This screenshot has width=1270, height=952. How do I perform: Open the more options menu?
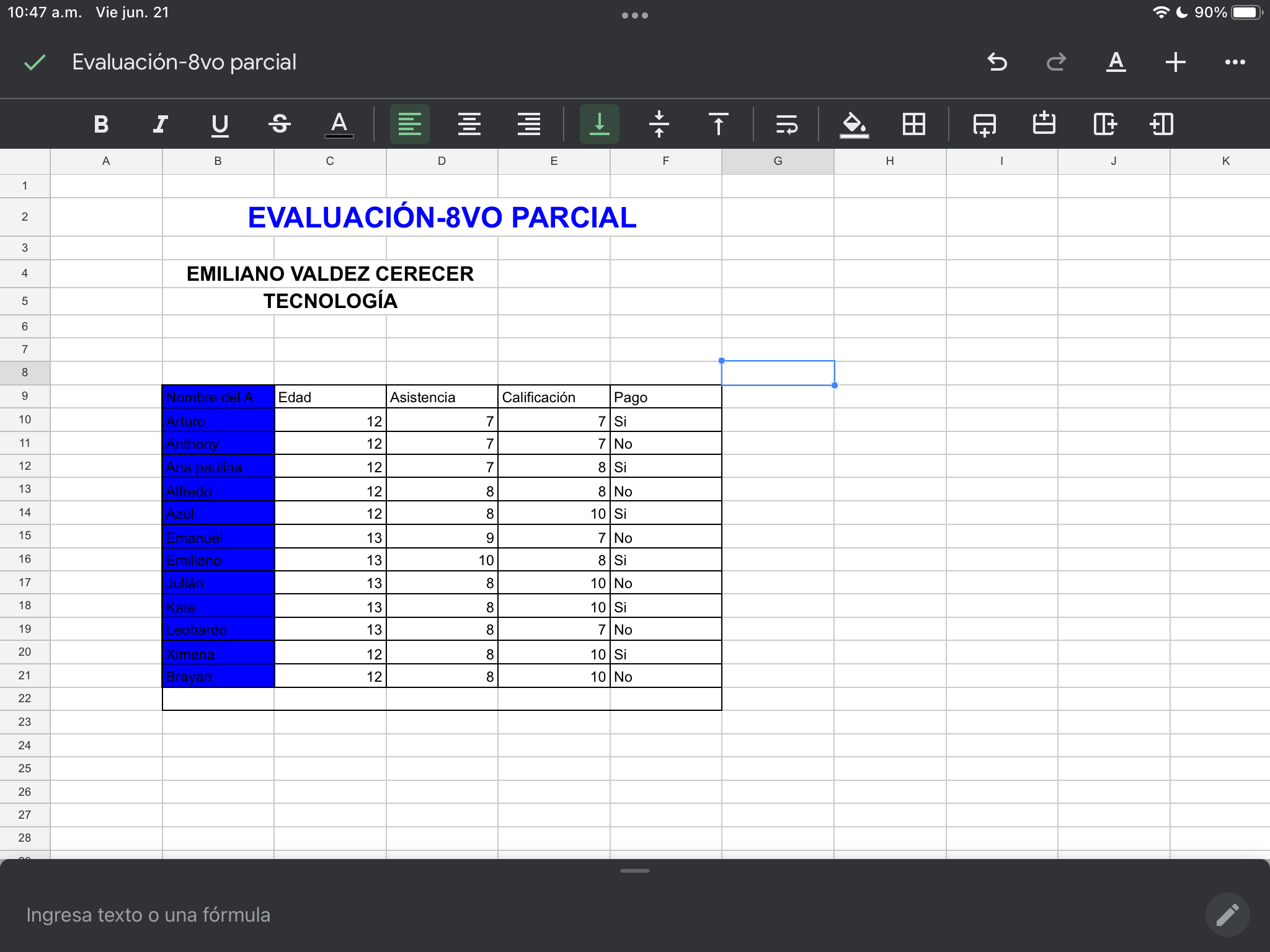[1235, 62]
